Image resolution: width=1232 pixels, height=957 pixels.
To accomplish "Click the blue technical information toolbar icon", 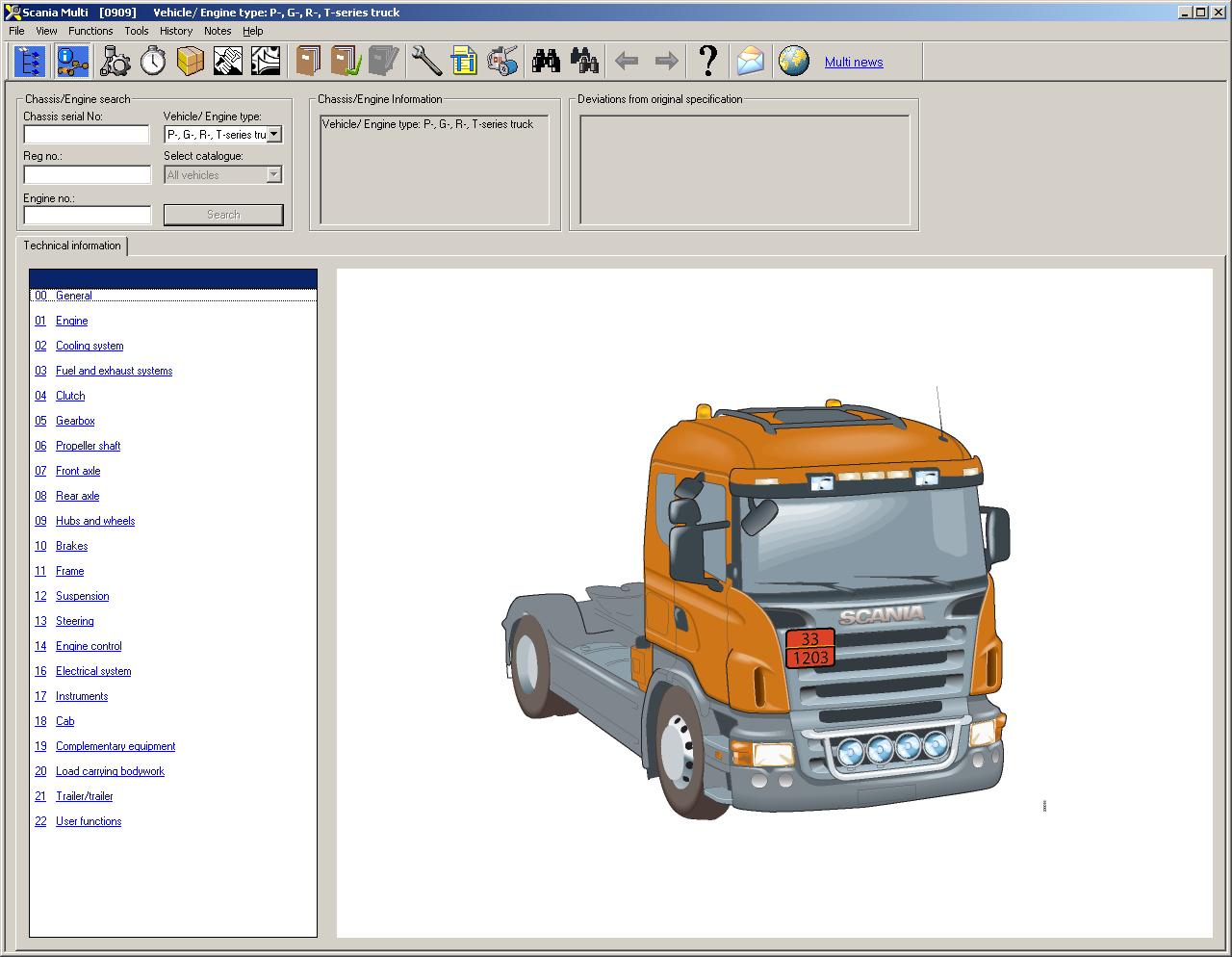I will pos(73,61).
